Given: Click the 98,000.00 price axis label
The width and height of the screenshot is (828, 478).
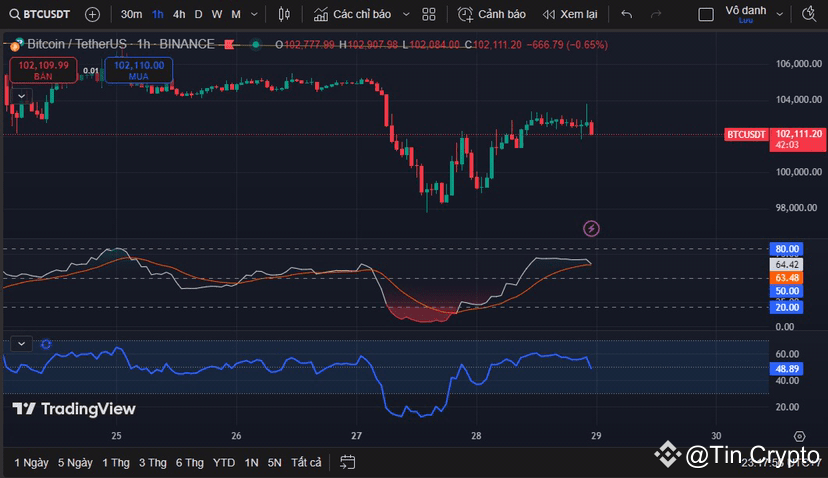Looking at the screenshot, I should tap(798, 208).
